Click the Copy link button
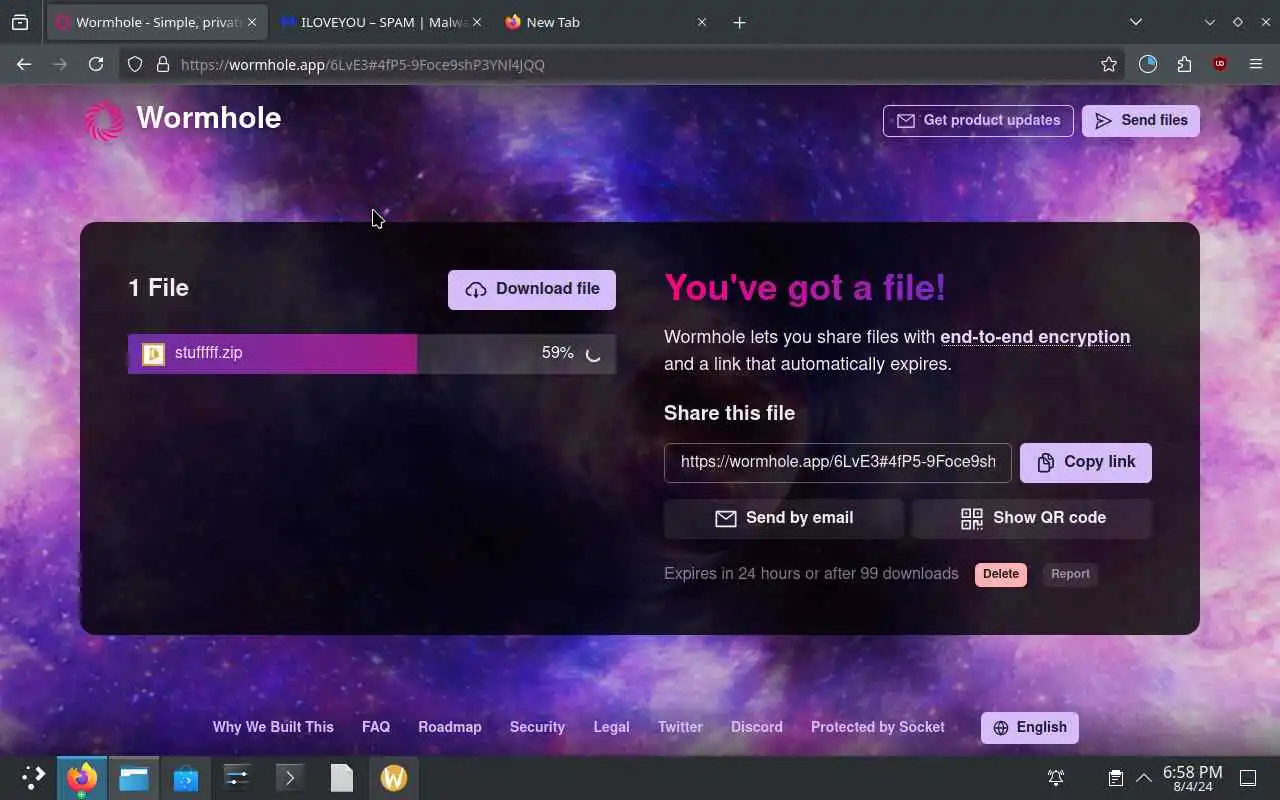This screenshot has height=800, width=1280. click(1086, 462)
